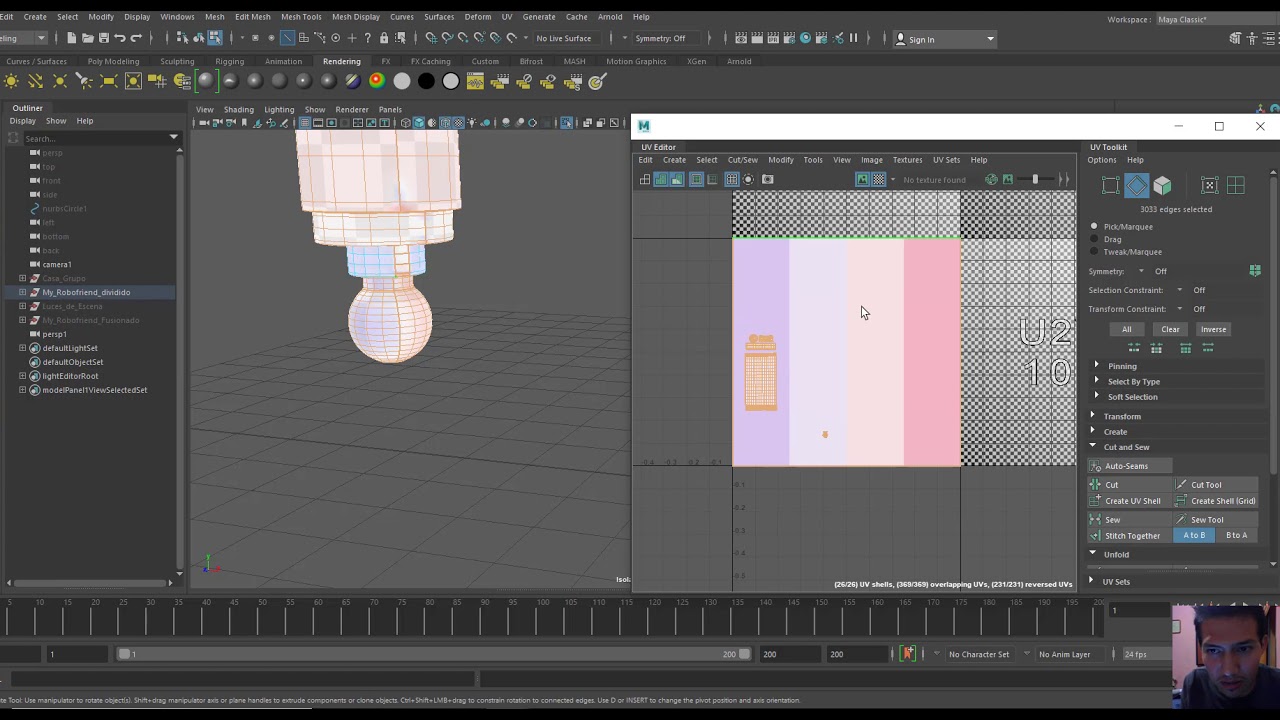Open the UV Sets menu

point(946,160)
